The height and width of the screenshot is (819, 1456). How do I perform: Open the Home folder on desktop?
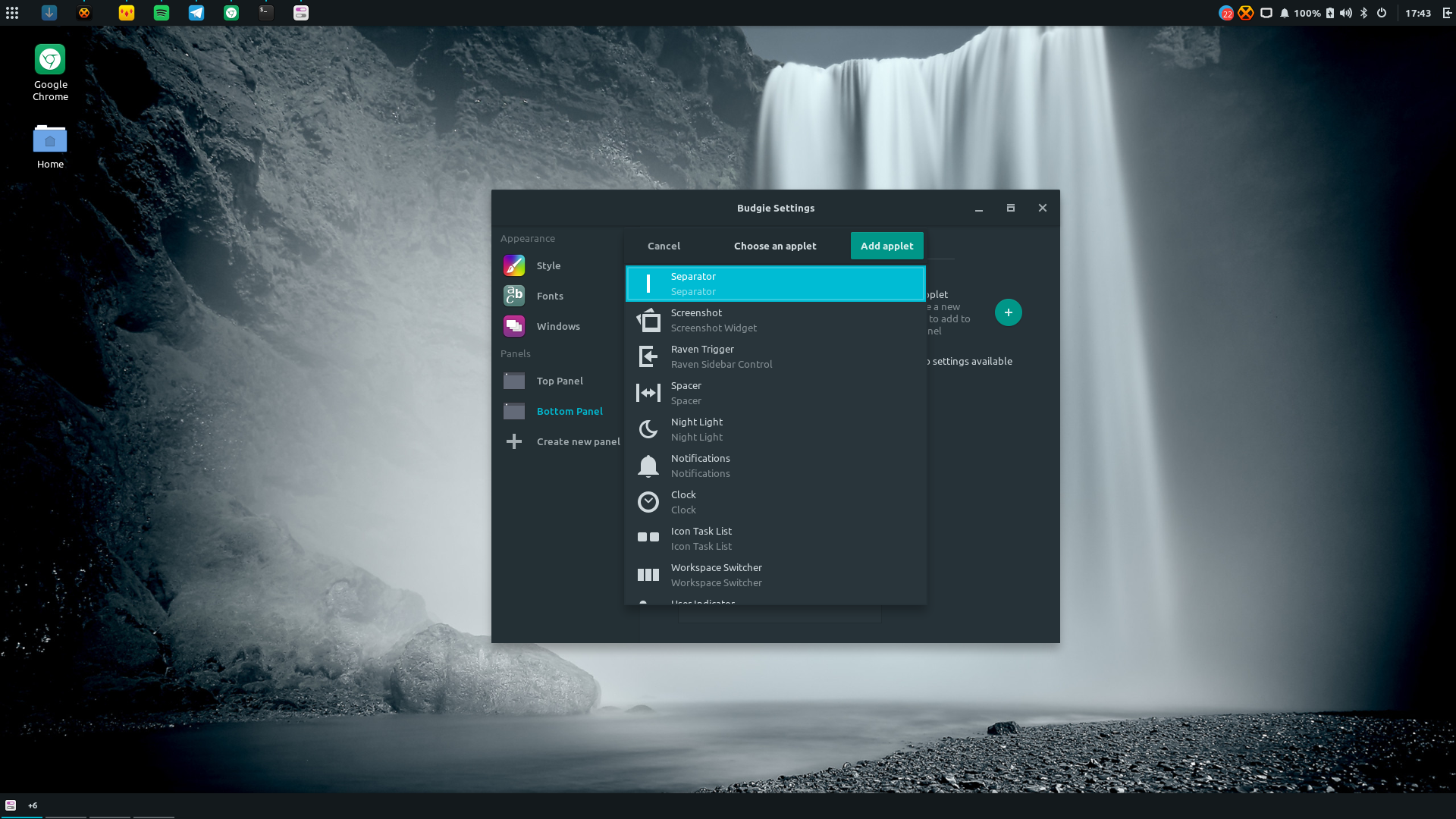tap(50, 147)
